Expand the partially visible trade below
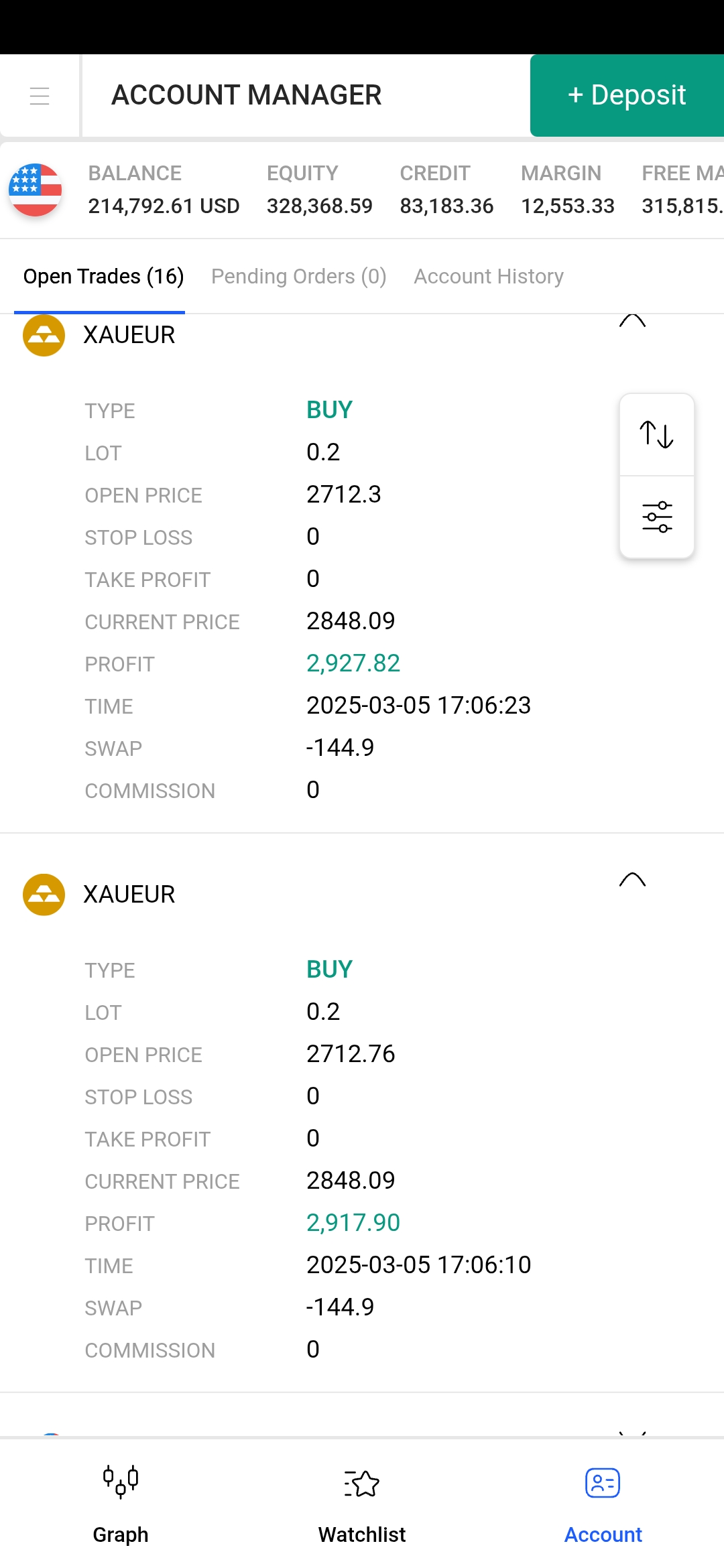 [632, 1433]
